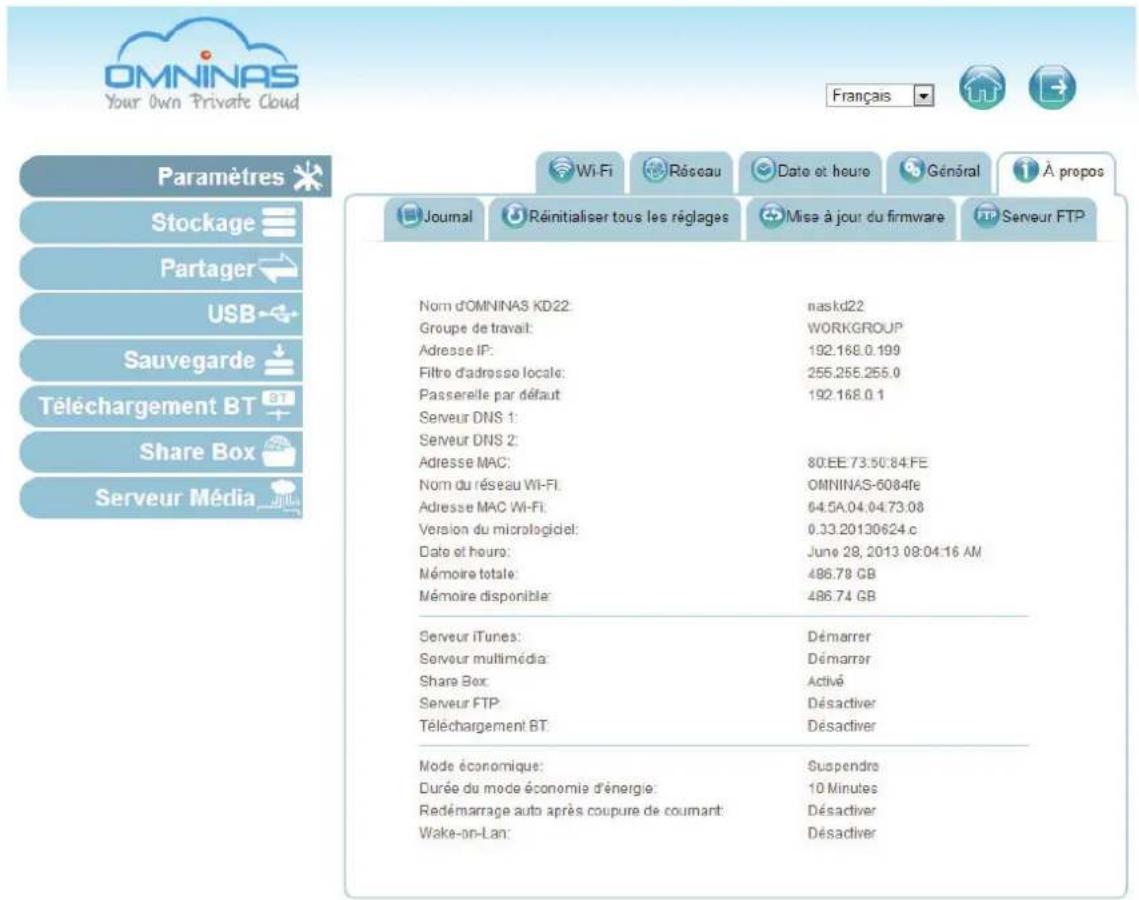Switch to the Général tab
1139x900 pixels.
[939, 171]
